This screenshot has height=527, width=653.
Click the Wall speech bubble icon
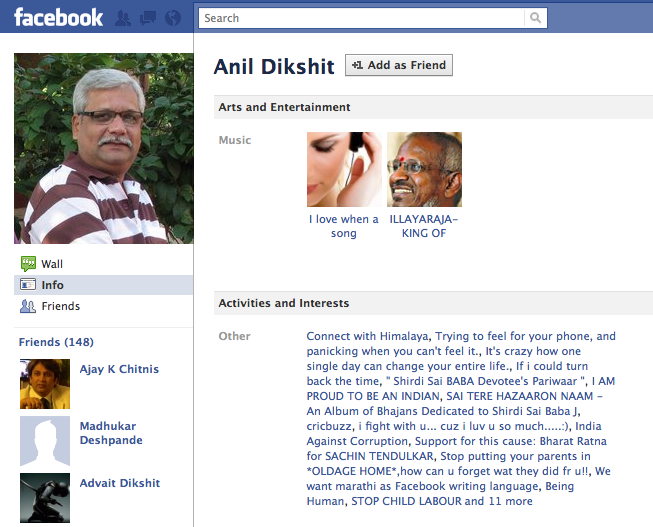click(28, 264)
